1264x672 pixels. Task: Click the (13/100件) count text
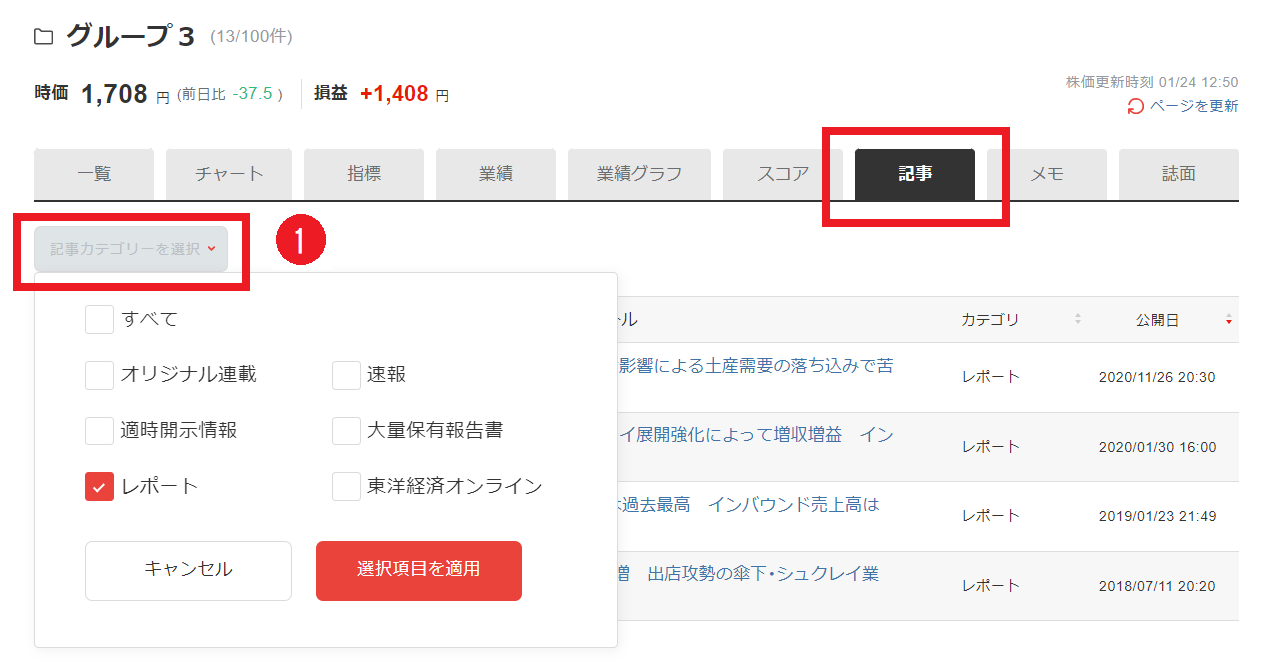click(x=251, y=37)
